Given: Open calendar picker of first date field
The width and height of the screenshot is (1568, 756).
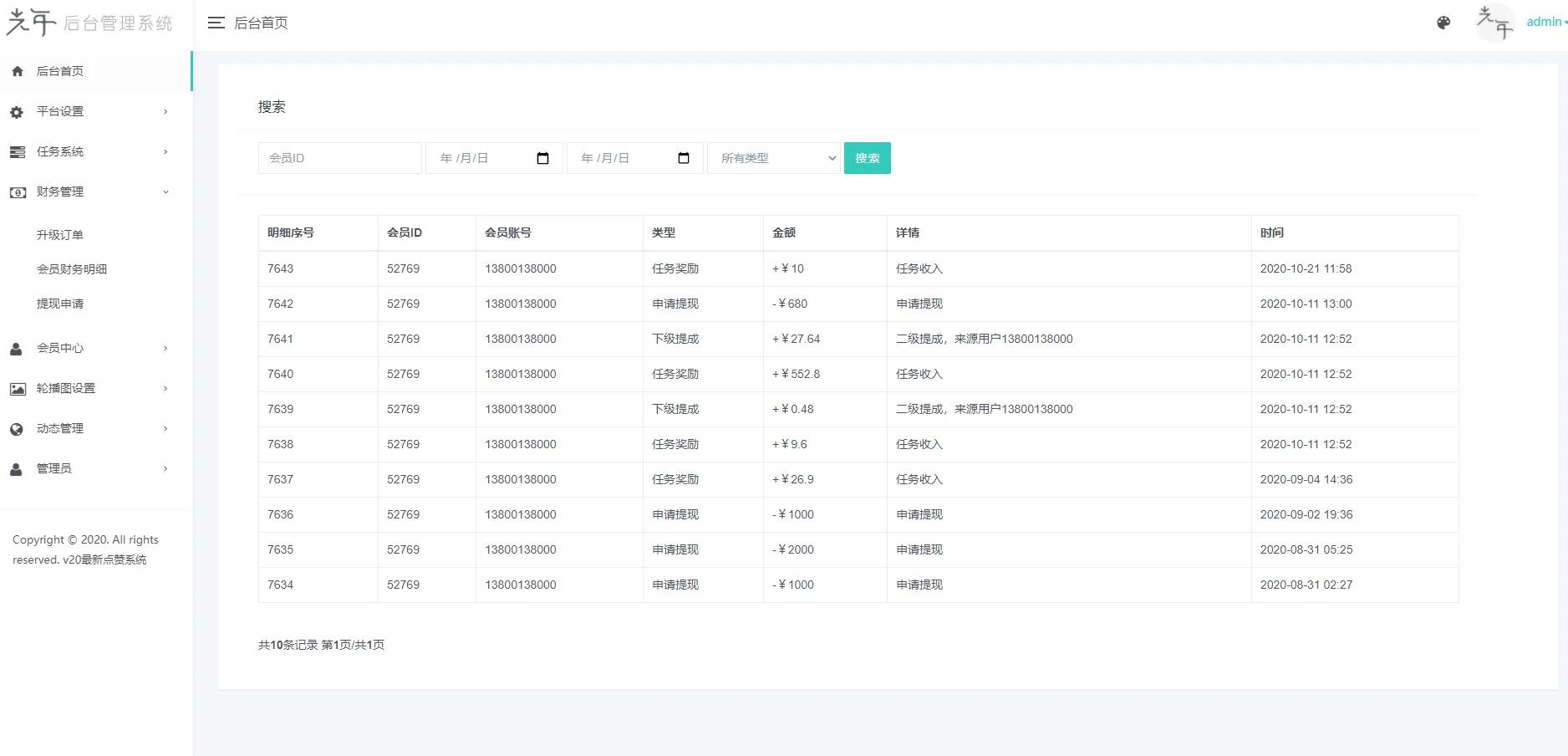Looking at the screenshot, I should click(542, 158).
